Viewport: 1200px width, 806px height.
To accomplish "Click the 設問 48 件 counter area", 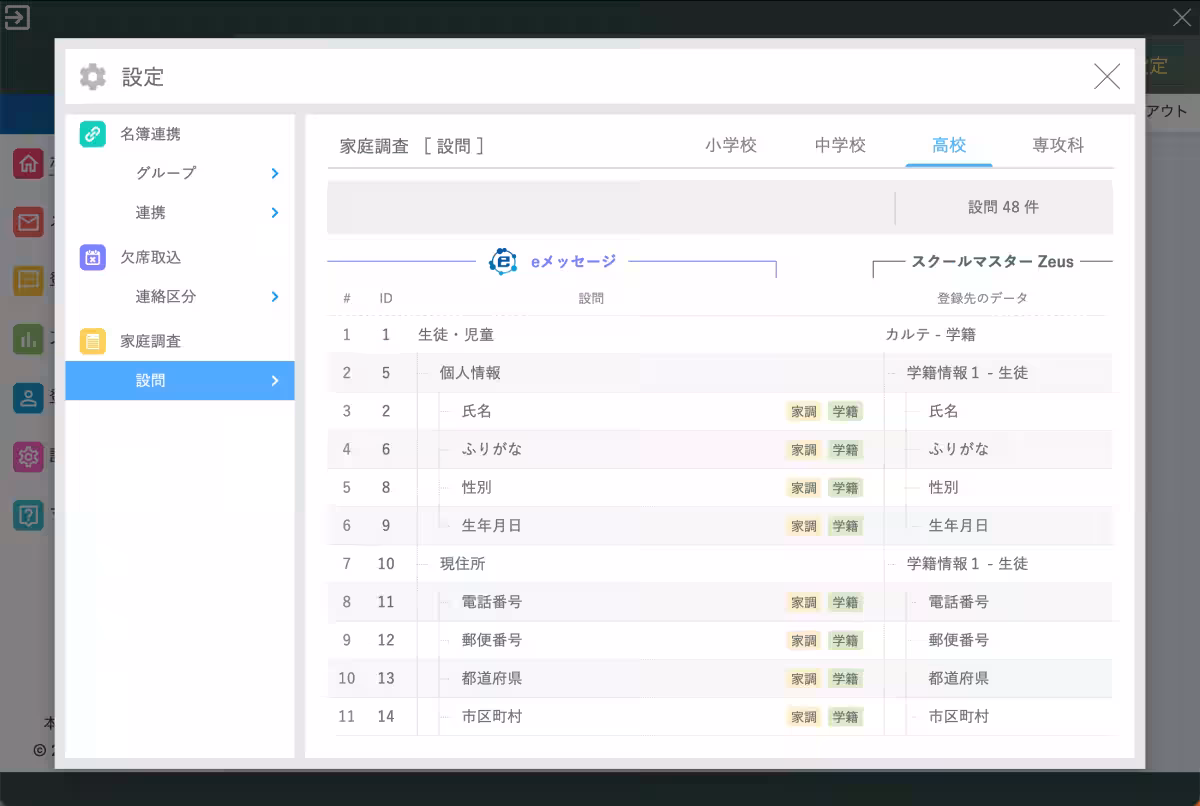I will coord(1001,207).
